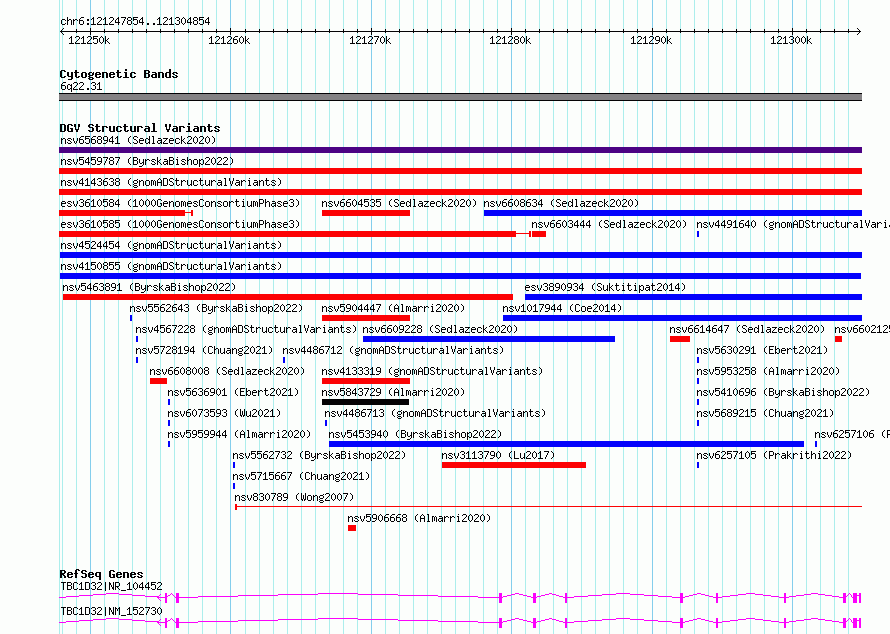The image size is (890, 634).
Task: Click the red nsv6604535 variant bar
Action: (x=366, y=213)
